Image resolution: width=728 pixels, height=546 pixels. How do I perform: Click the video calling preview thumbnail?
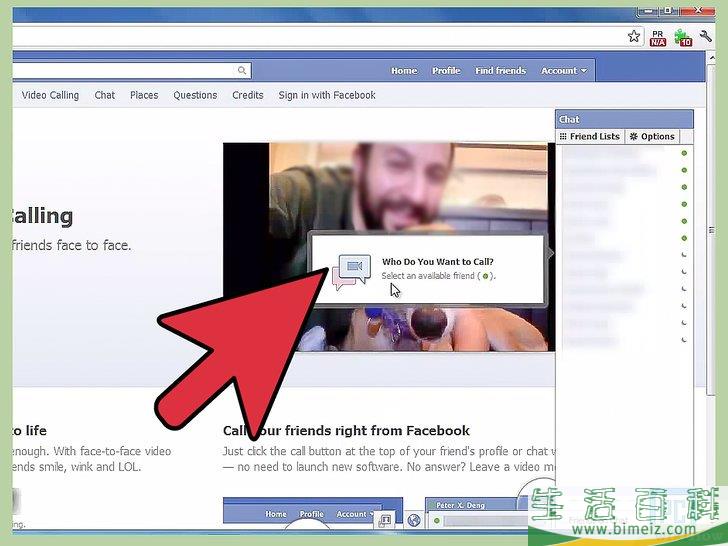pyautogui.click(x=389, y=247)
